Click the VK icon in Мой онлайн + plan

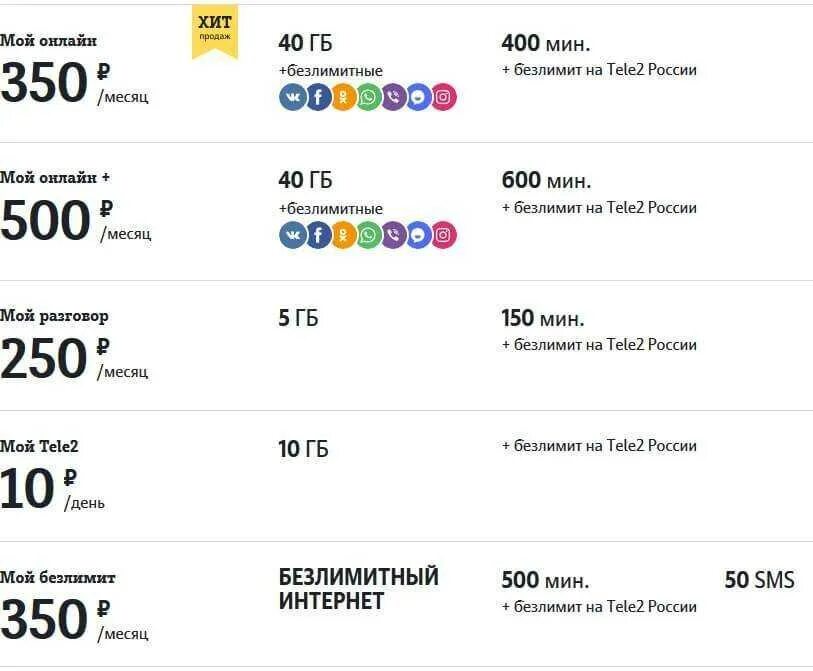[x=292, y=235]
